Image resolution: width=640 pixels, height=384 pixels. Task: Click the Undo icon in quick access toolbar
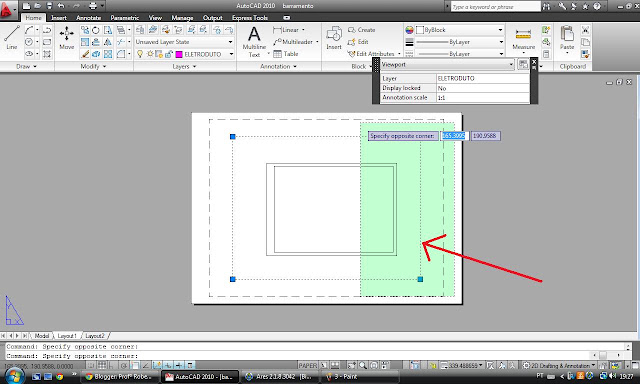click(61, 6)
